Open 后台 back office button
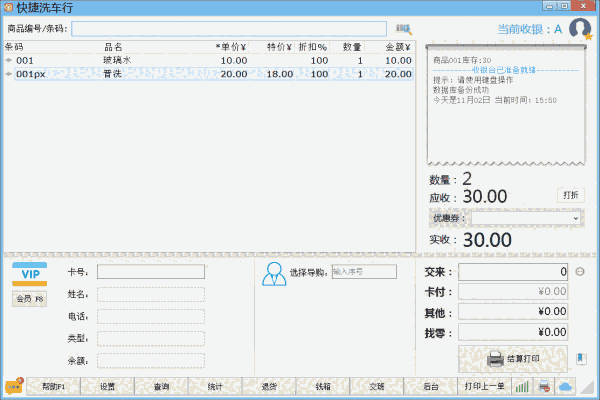This screenshot has width=600, height=400. (x=430, y=387)
